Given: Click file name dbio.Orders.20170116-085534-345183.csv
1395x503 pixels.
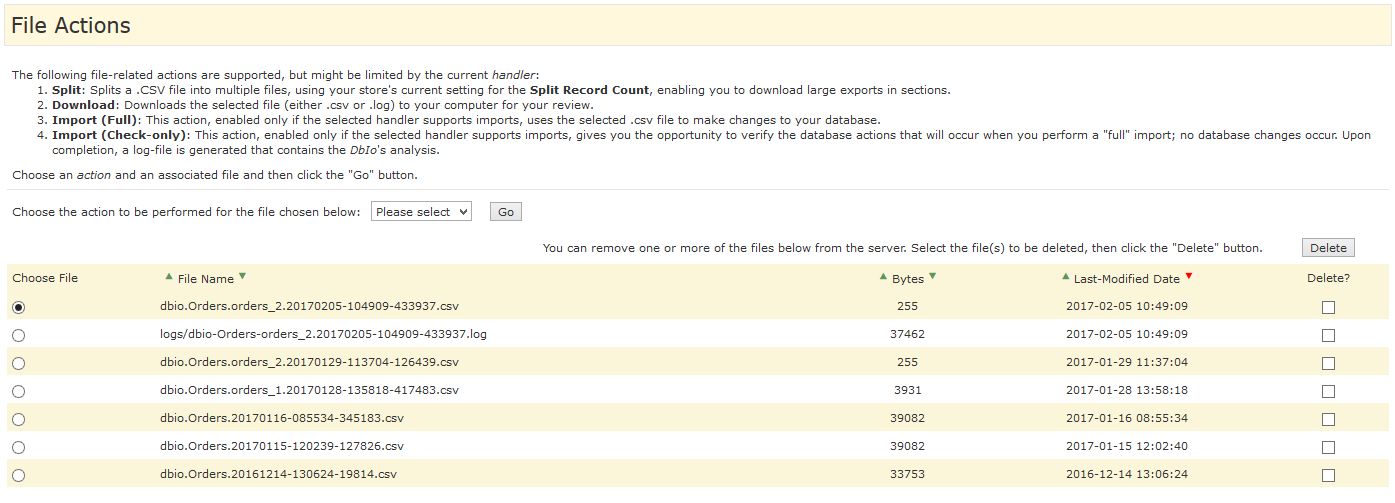Looking at the screenshot, I should [x=282, y=418].
